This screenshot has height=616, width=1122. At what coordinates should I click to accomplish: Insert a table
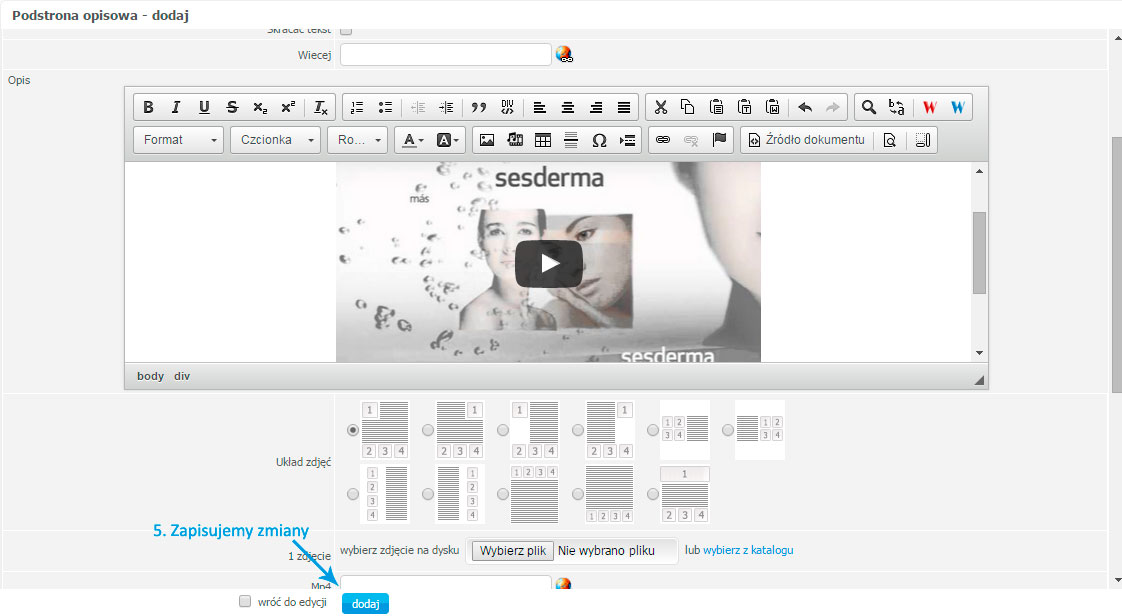click(543, 140)
